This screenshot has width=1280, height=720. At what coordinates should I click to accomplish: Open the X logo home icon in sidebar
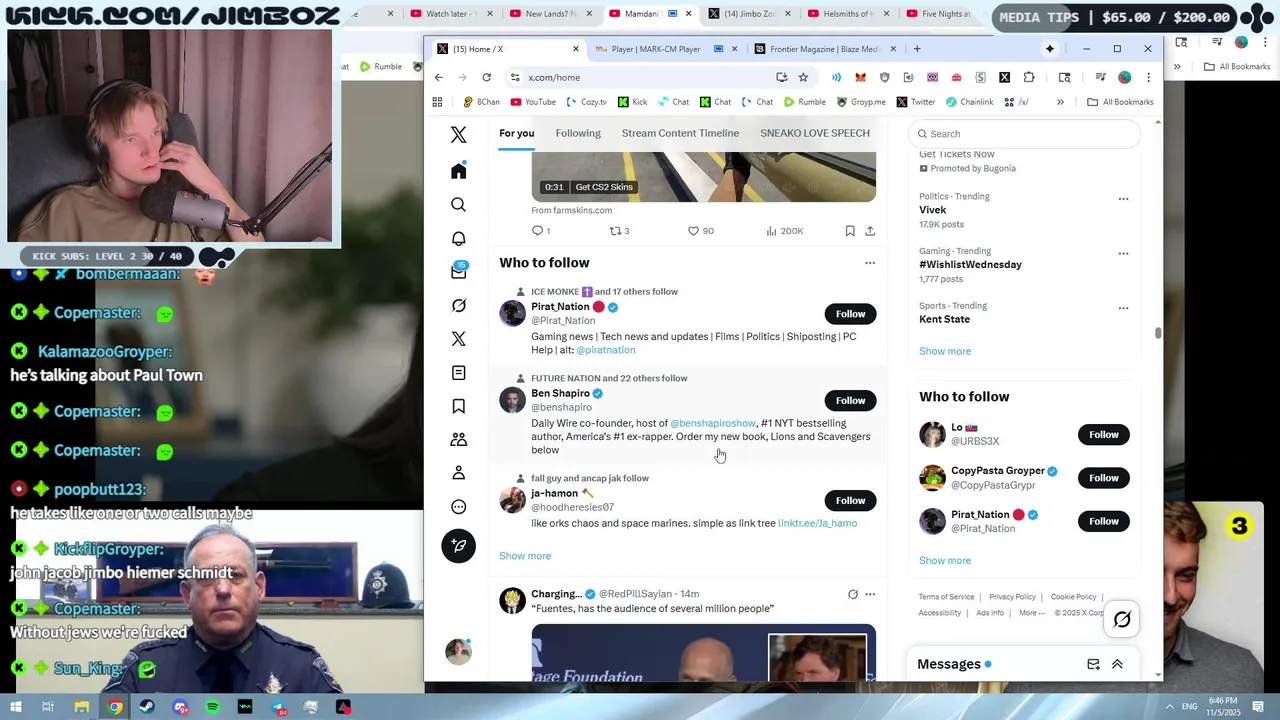pos(458,135)
